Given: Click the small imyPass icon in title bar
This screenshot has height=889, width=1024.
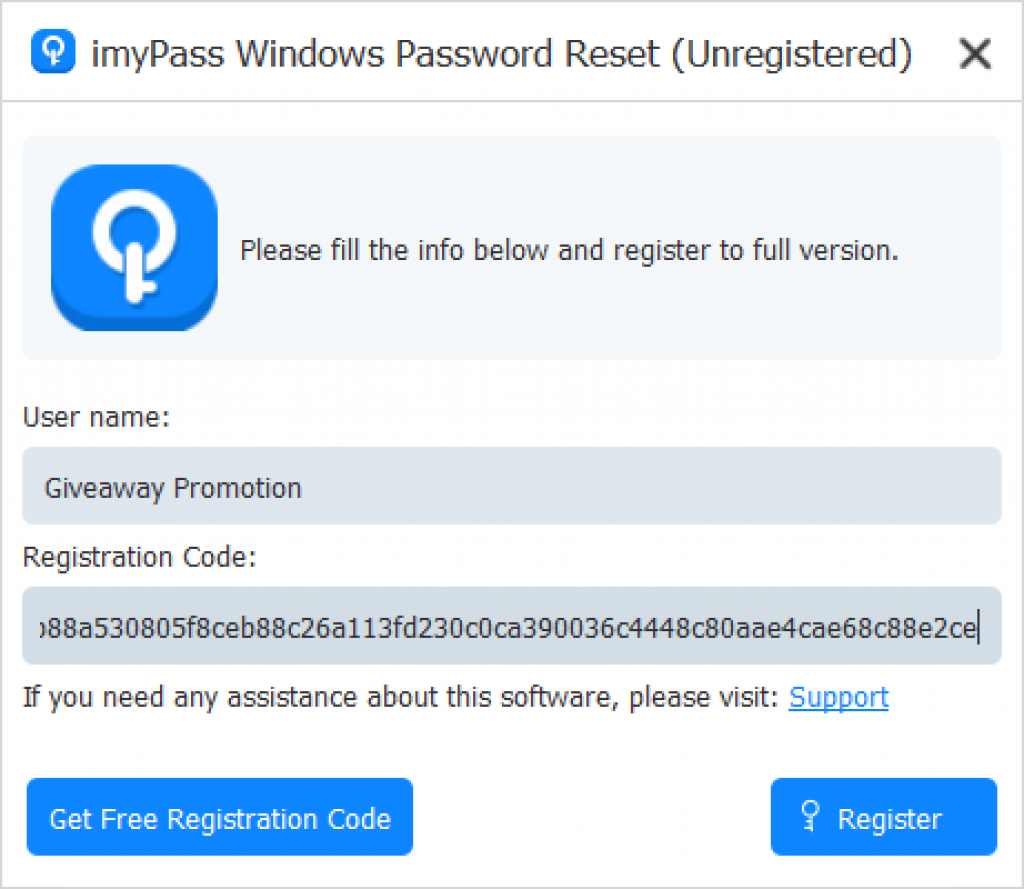Looking at the screenshot, I should (x=53, y=51).
